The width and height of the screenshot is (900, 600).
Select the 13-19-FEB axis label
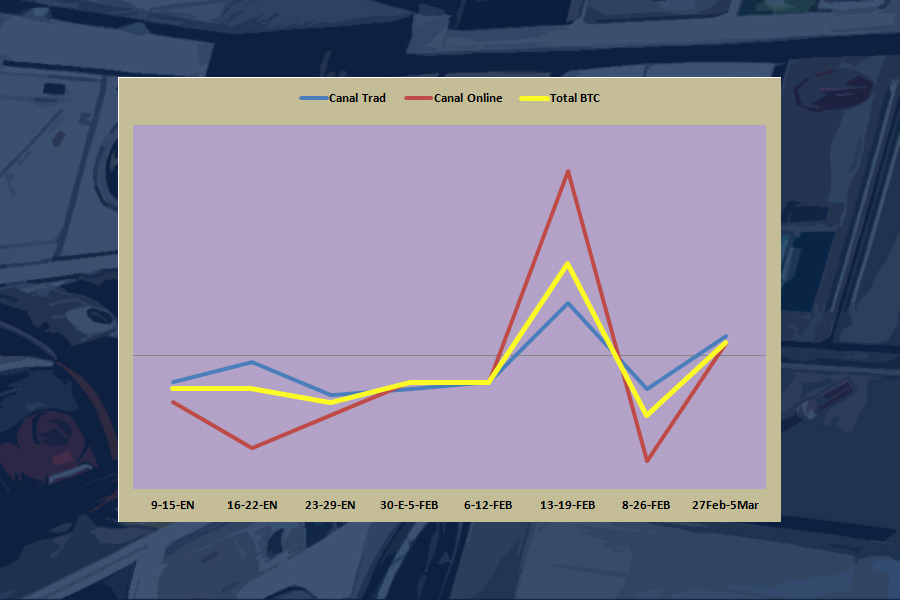point(568,505)
